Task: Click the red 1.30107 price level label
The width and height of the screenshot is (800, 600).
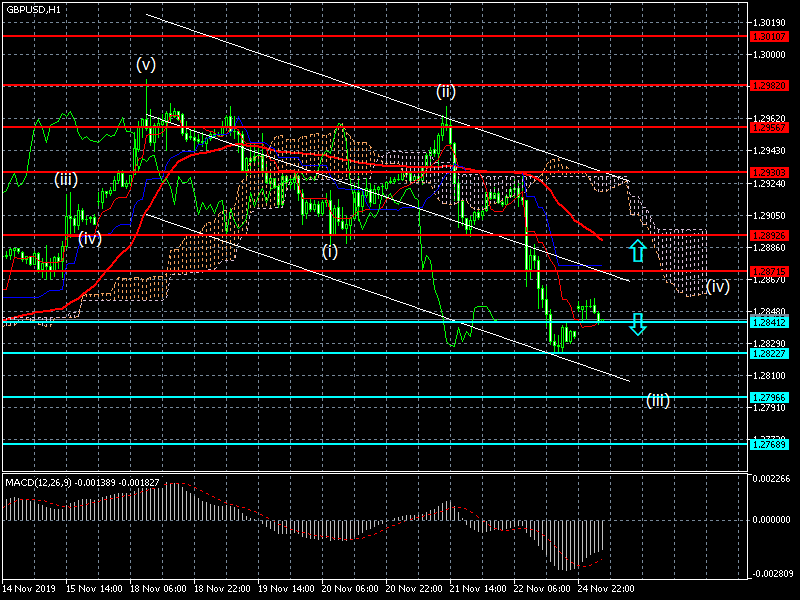Action: pos(769,37)
